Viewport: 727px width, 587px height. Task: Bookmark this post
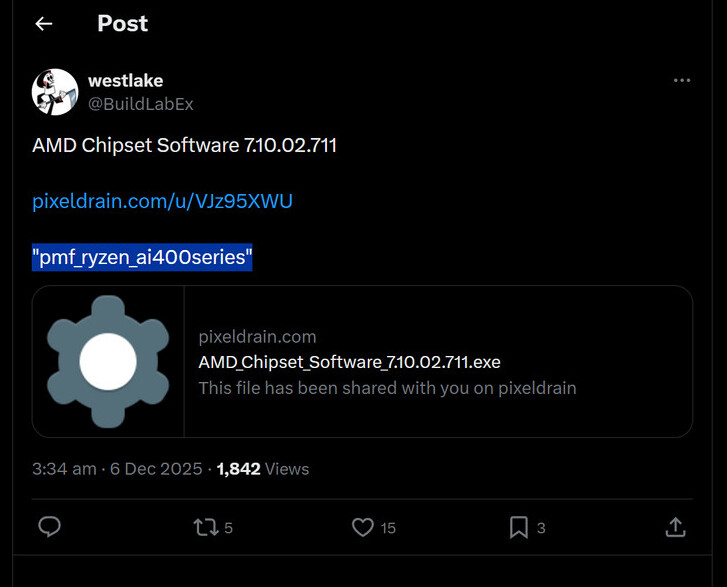pos(519,527)
